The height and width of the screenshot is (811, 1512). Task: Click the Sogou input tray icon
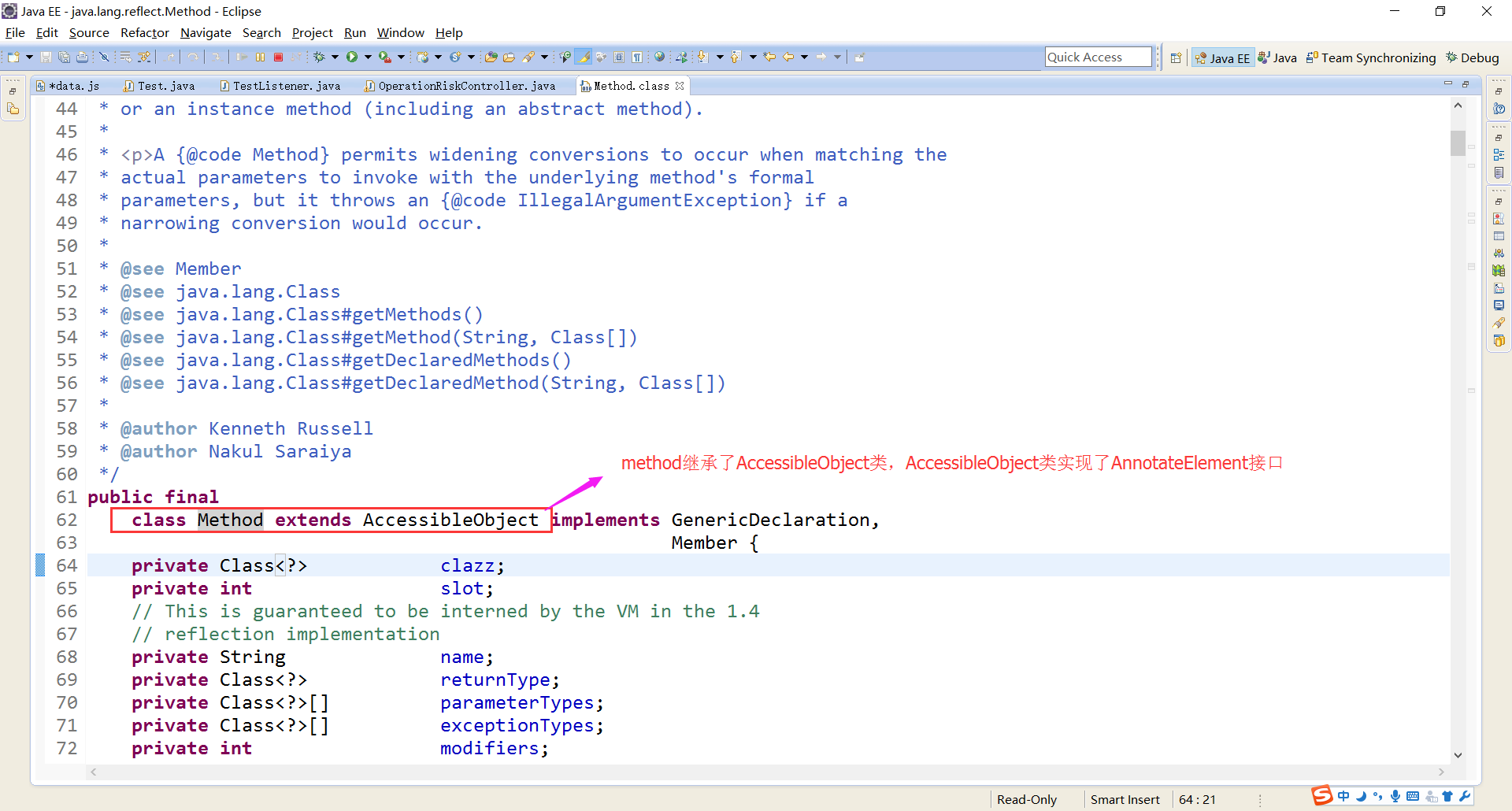pyautogui.click(x=1321, y=796)
